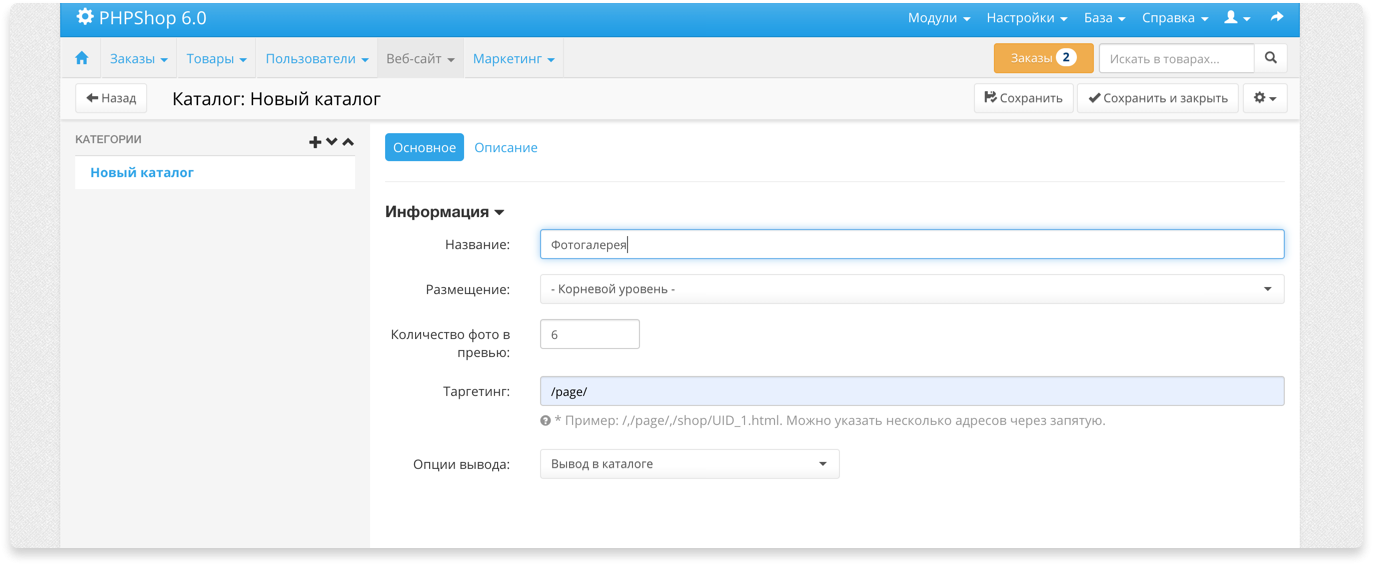Click the share arrow icon in header
Image resolution: width=1373 pixels, height=565 pixels.
coord(1277,17)
